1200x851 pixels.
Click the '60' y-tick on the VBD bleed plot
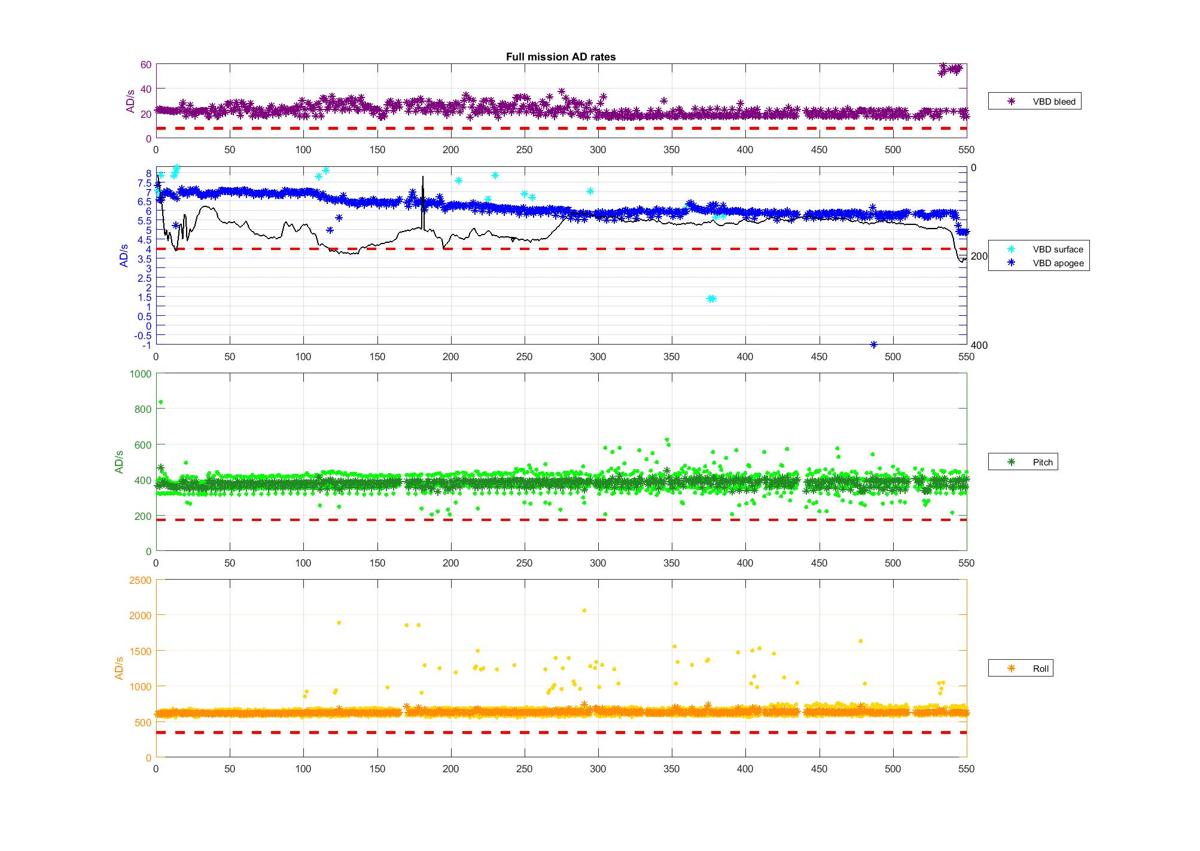tap(145, 65)
